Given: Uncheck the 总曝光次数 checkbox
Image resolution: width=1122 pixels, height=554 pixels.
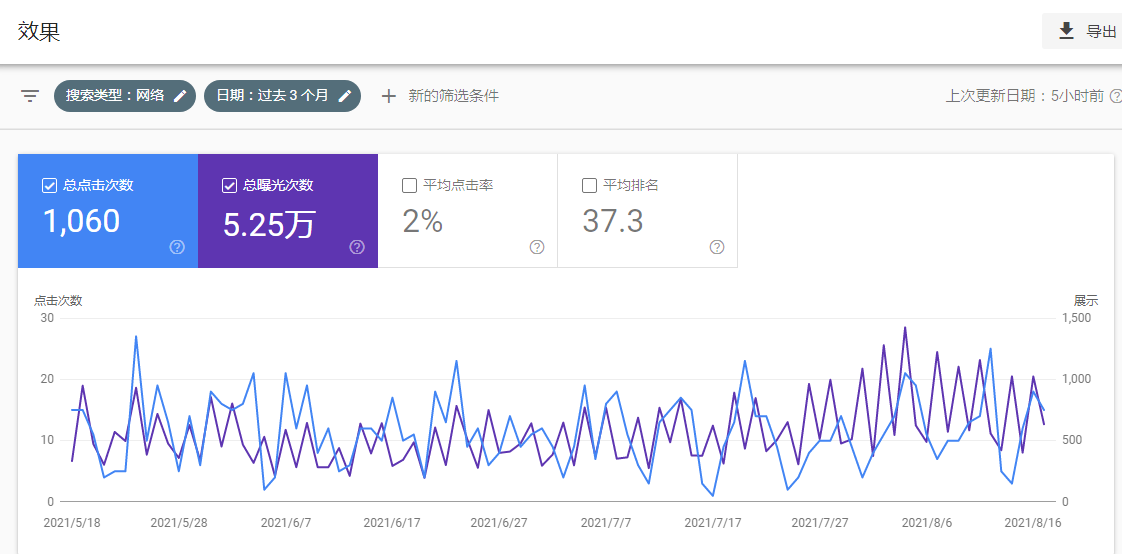Looking at the screenshot, I should point(229,185).
